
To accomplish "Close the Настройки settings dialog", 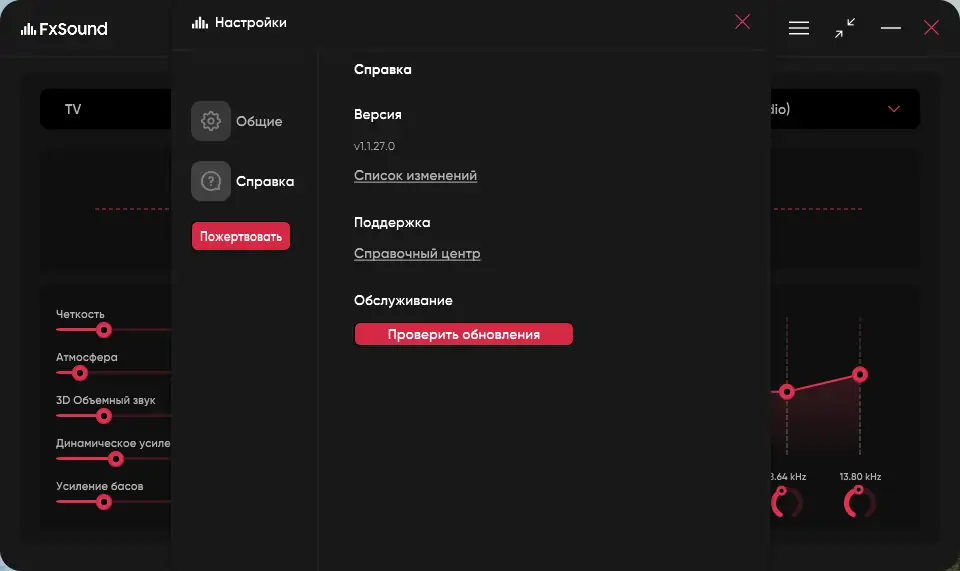I will pos(742,22).
